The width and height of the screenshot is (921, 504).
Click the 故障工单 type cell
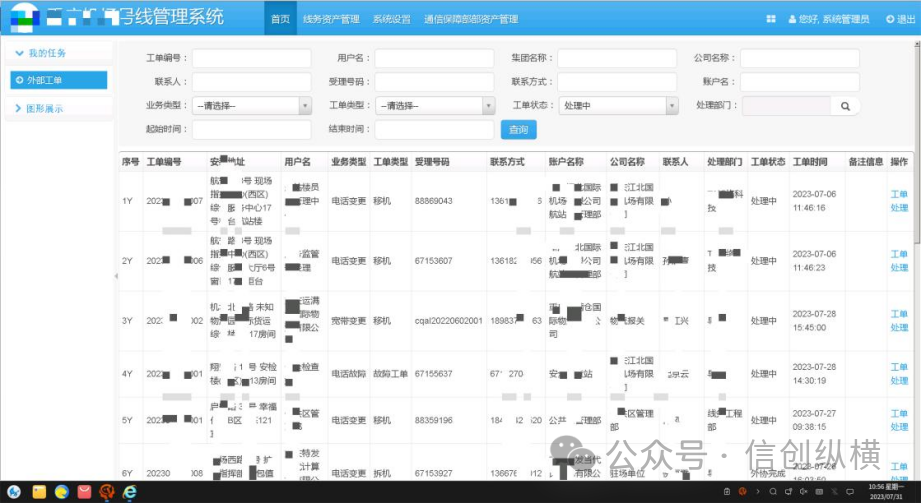coord(391,374)
